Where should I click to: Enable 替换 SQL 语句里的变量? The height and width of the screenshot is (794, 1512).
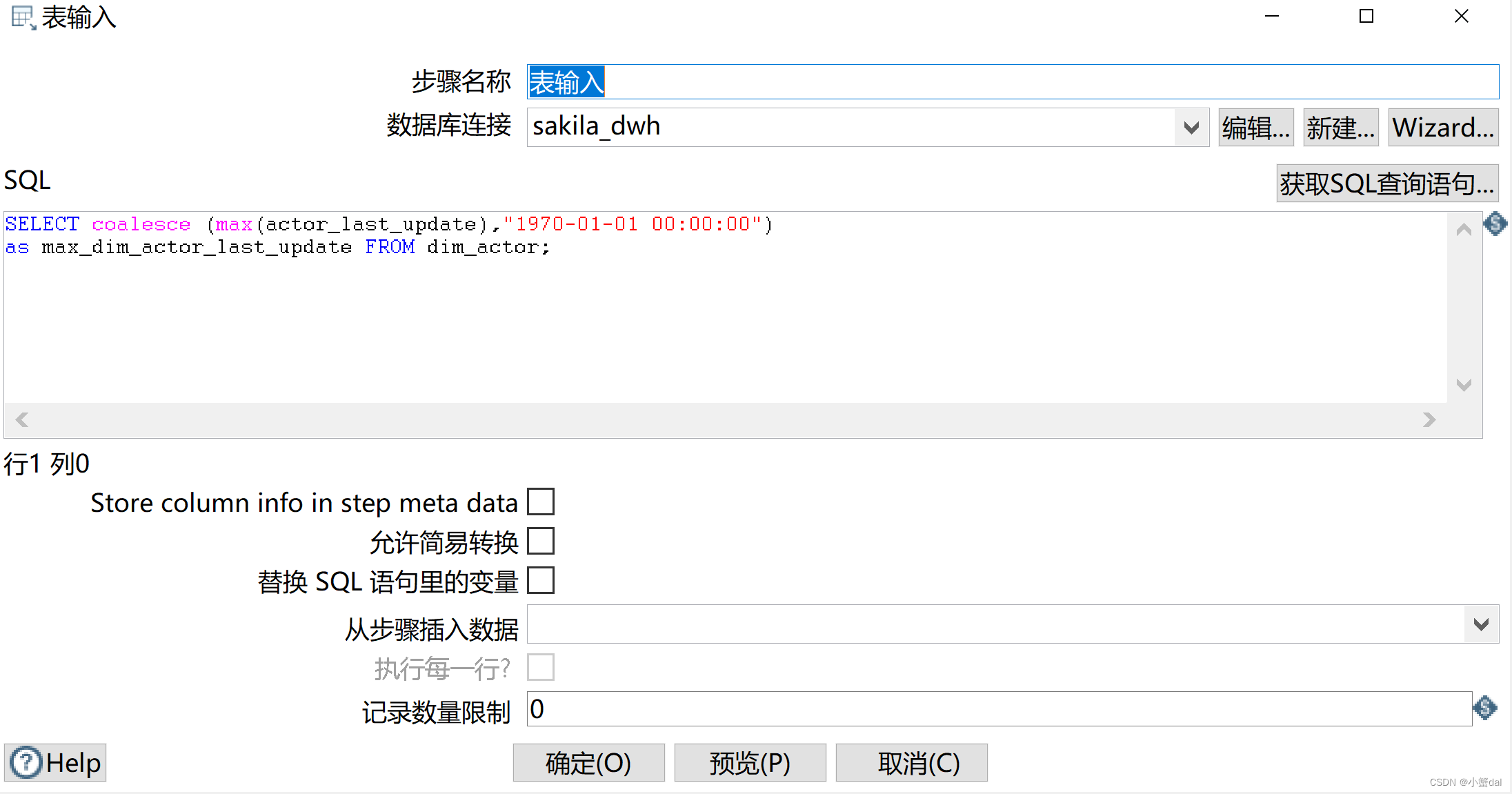[541, 580]
